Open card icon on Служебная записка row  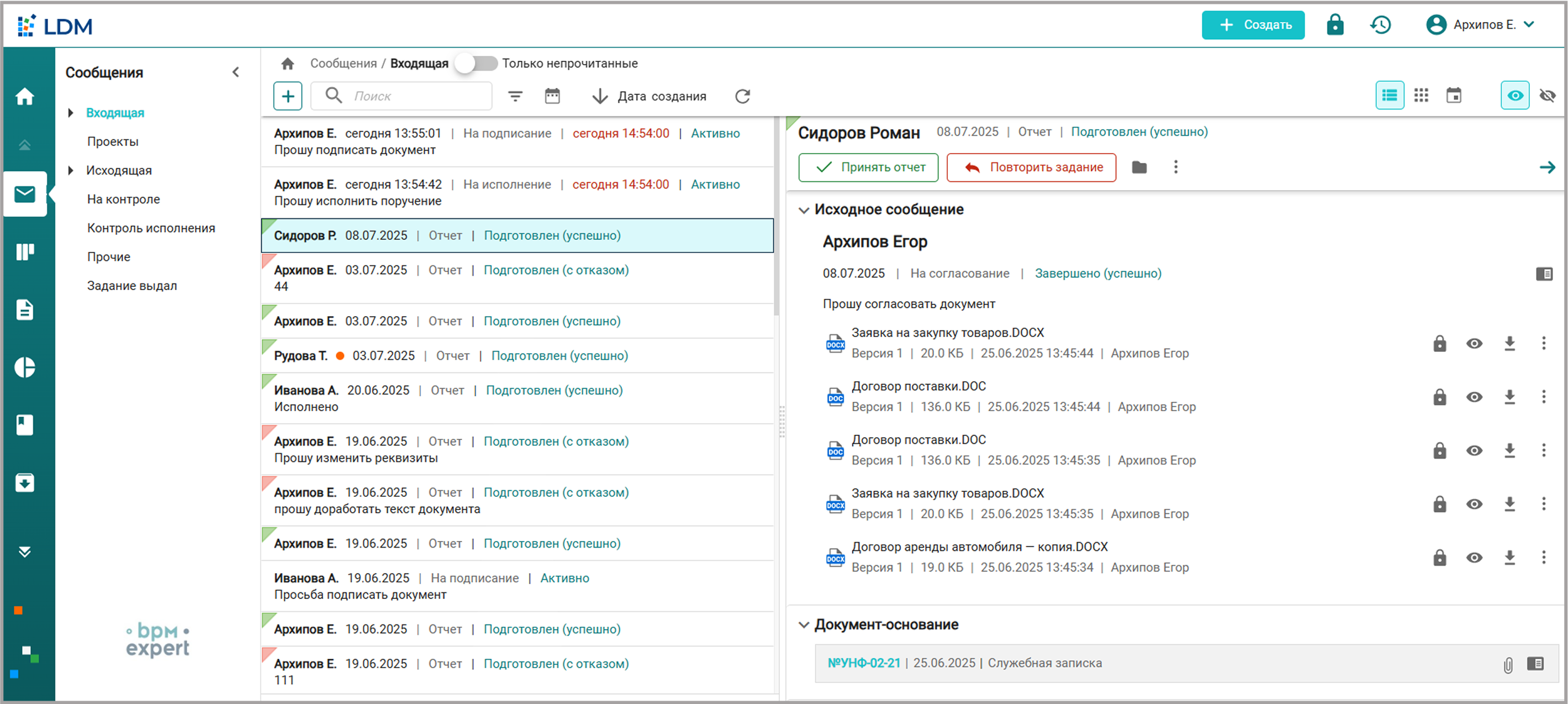[x=1535, y=663]
